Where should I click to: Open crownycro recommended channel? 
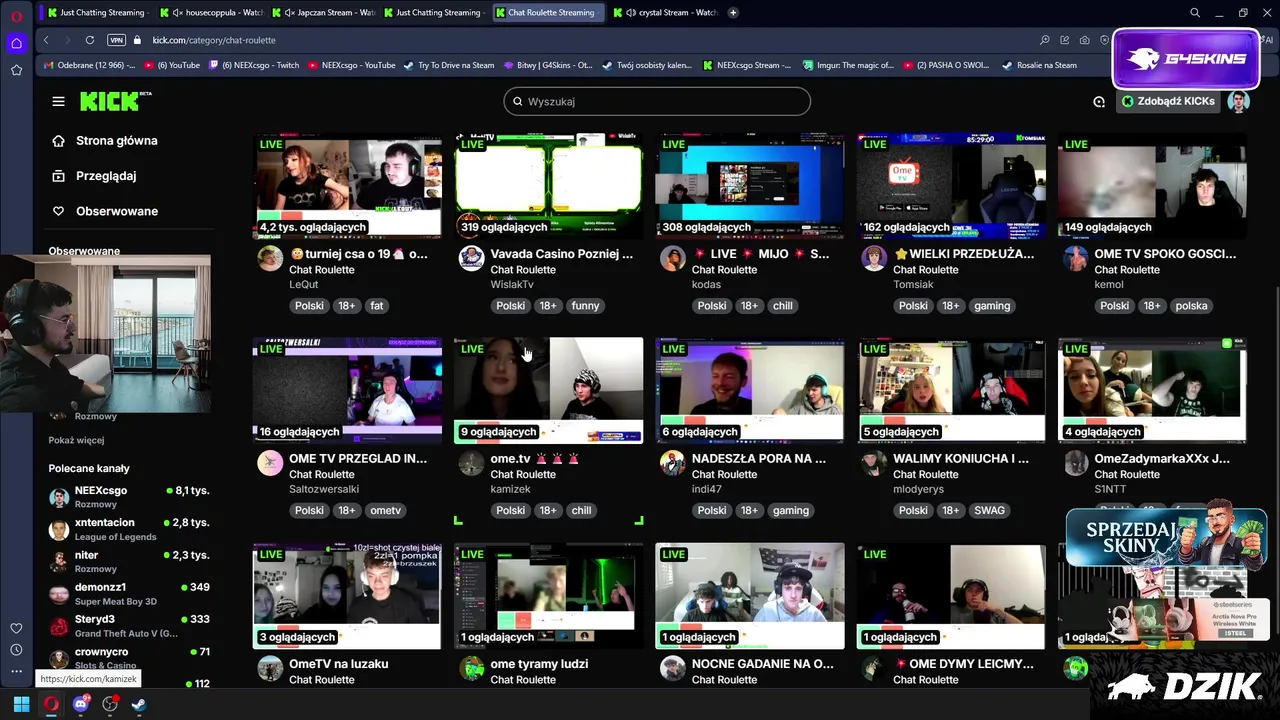(129, 658)
